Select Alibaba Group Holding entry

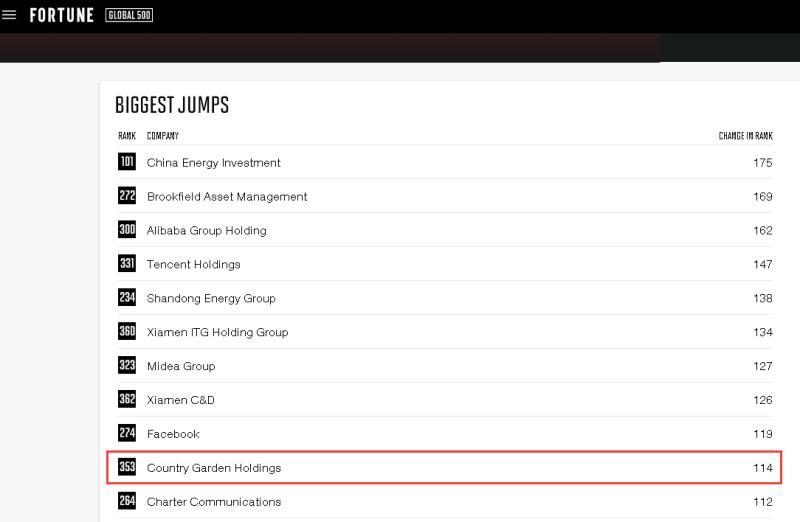[x=206, y=231]
